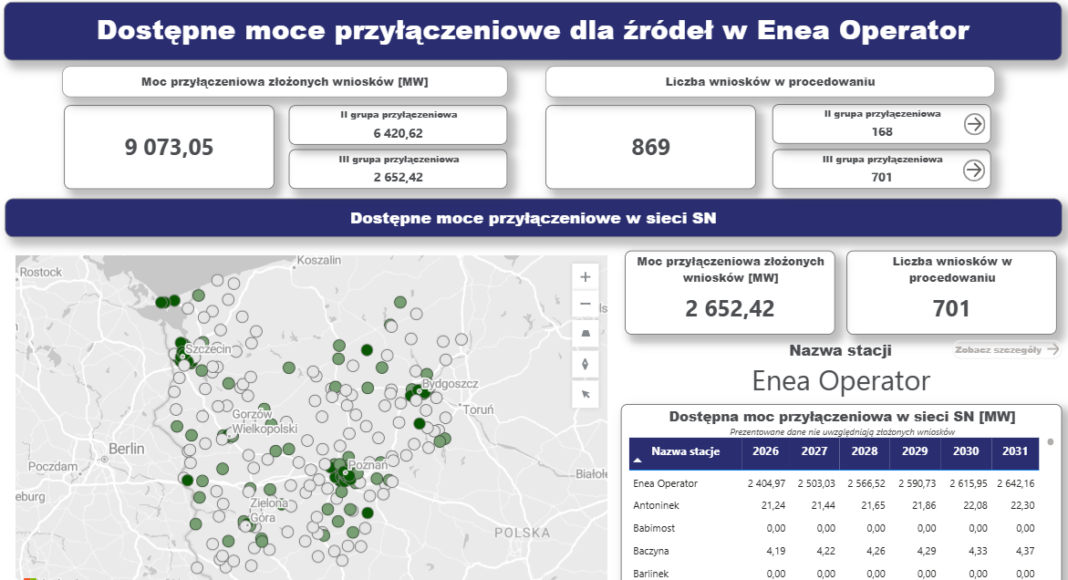
Task: Click the 9 073,05 total power card
Action: tap(169, 147)
